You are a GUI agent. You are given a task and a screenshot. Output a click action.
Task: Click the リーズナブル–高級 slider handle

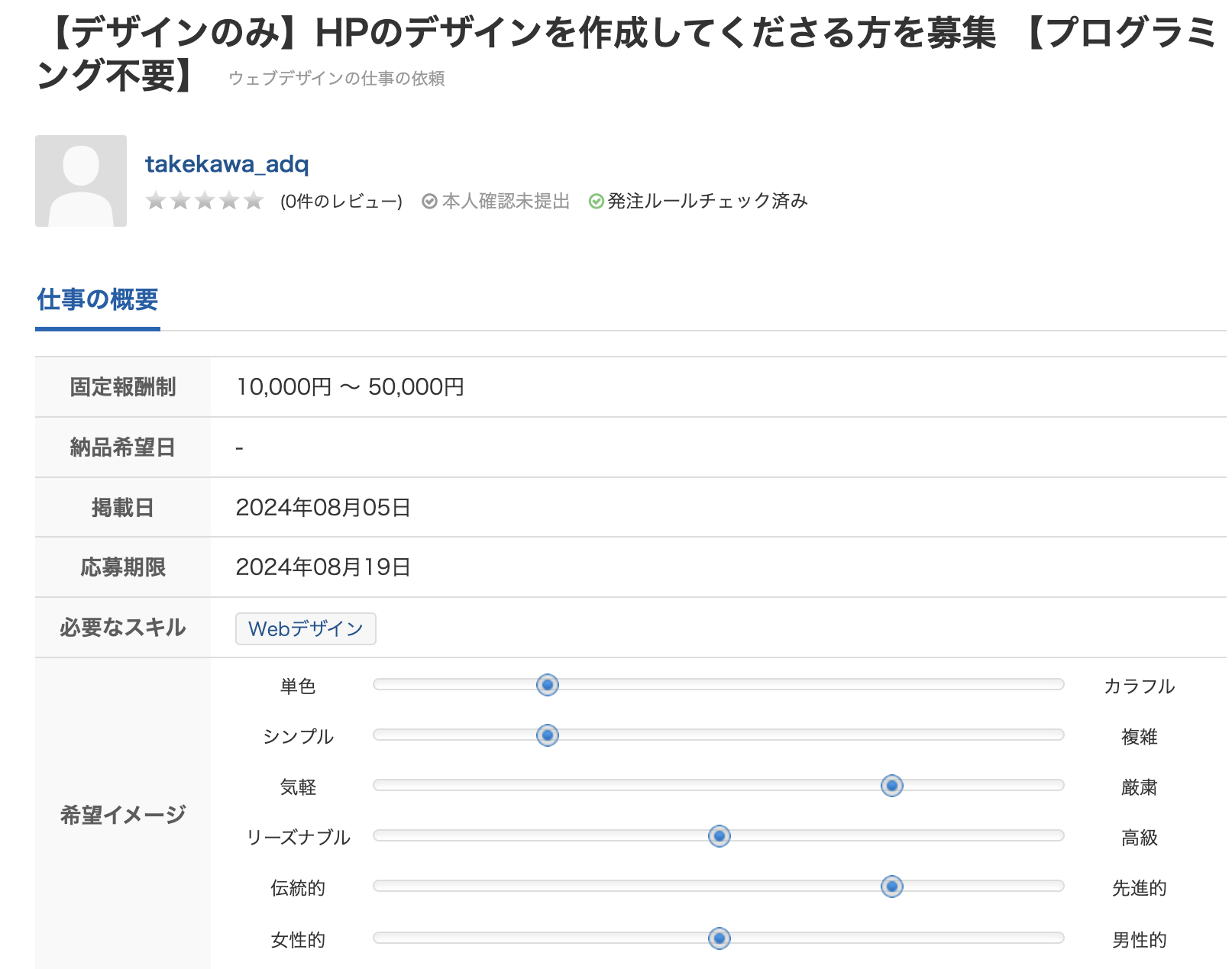coord(719,836)
